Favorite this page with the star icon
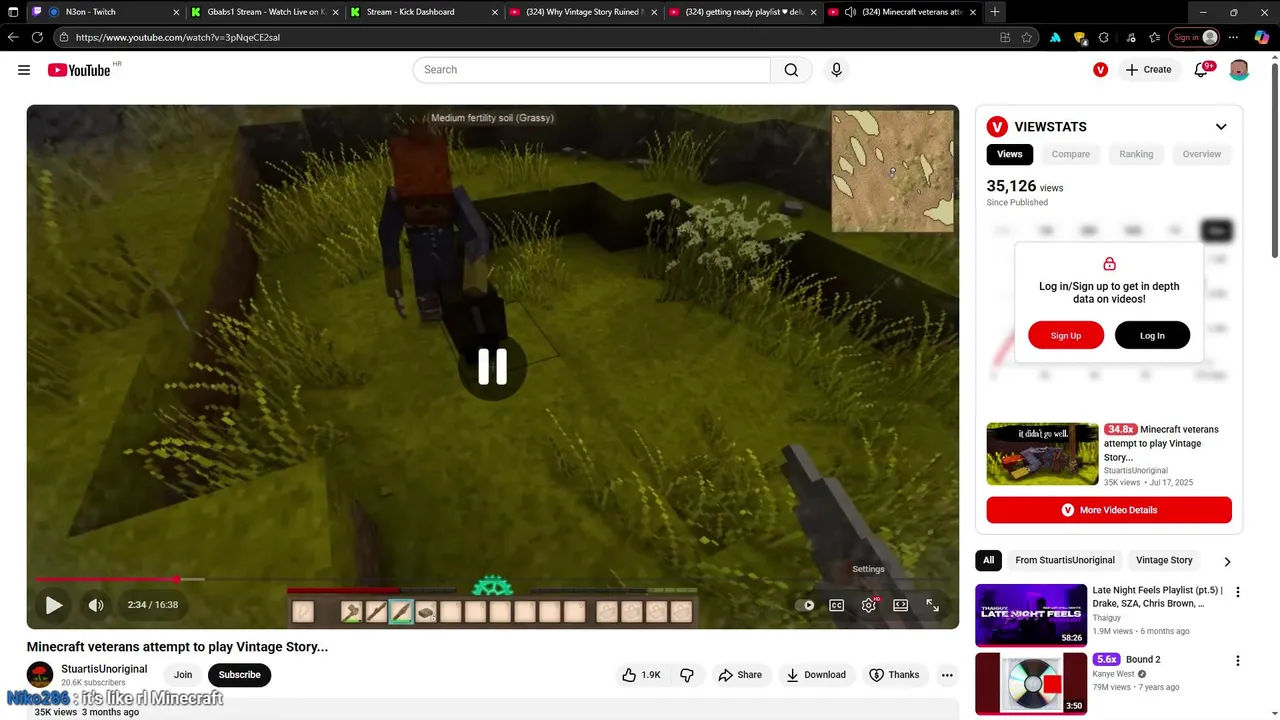Image resolution: width=1280 pixels, height=720 pixels. click(1026, 37)
